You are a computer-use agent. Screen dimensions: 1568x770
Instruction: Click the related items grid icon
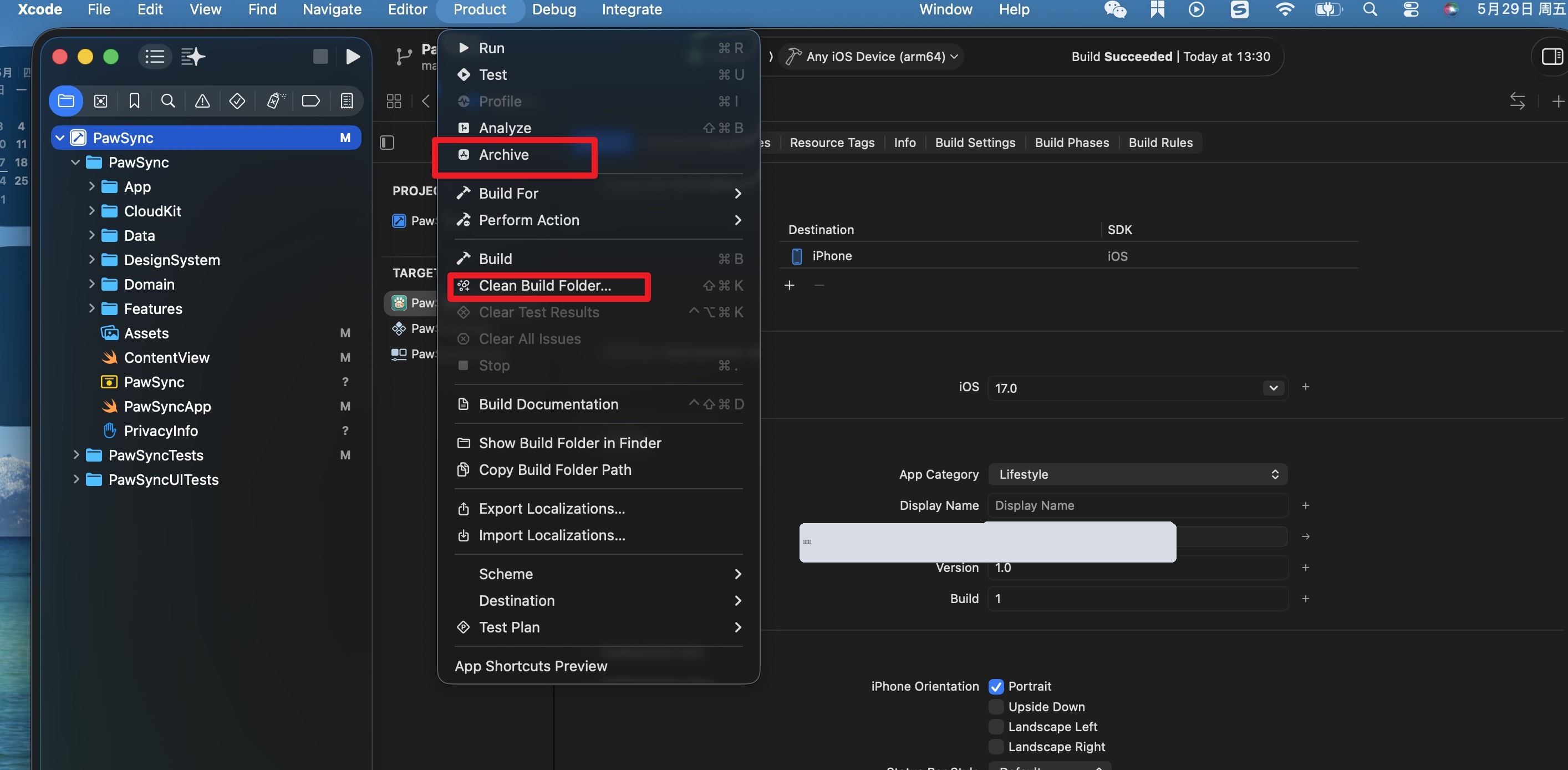394,101
